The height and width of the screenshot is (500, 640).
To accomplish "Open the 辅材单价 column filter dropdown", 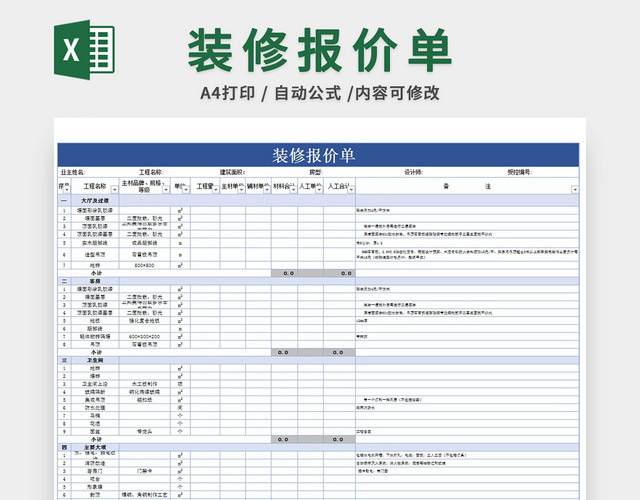I will 267,190.
